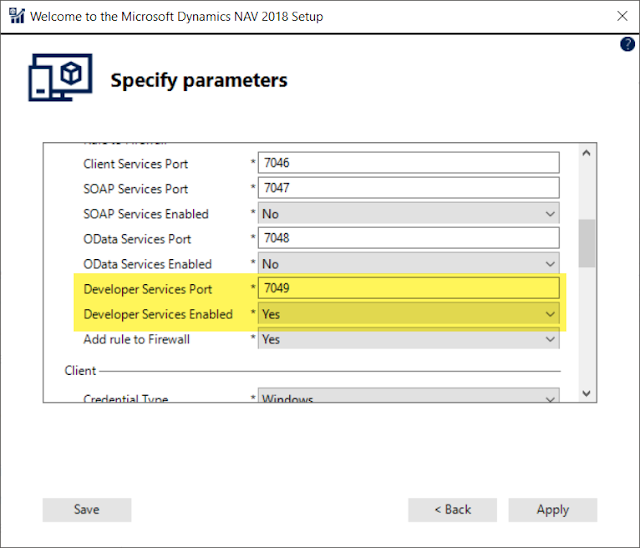Click the vertical scrollbar thumb

pyautogui.click(x=587, y=243)
